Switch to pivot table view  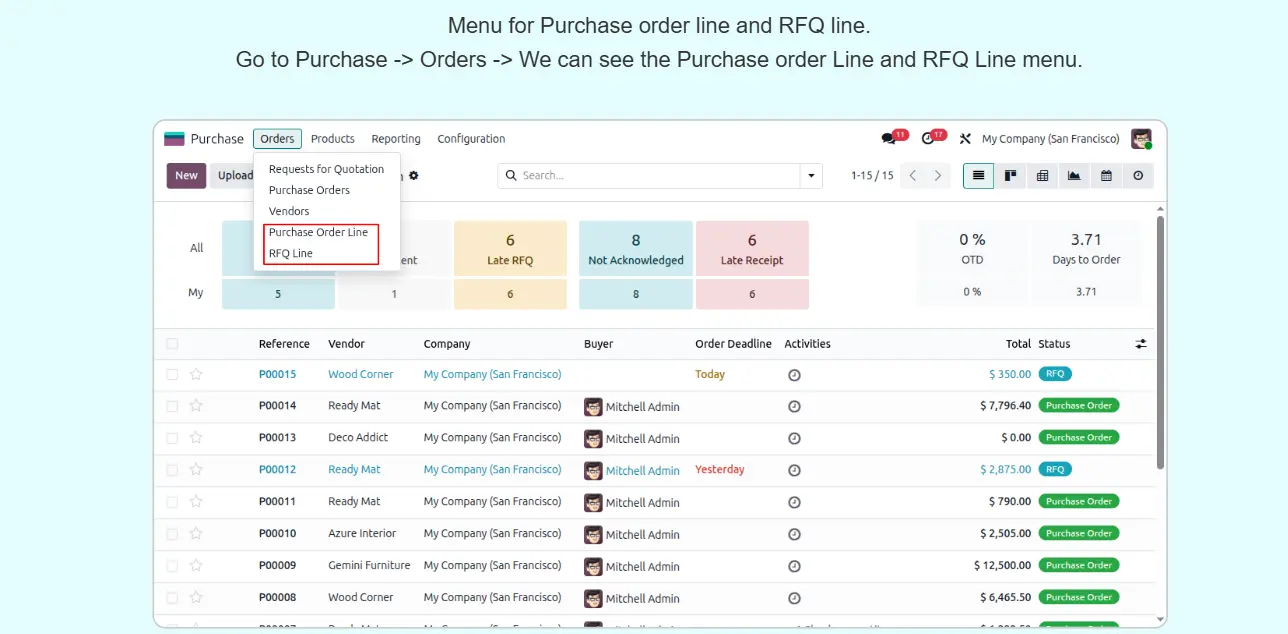click(1042, 176)
